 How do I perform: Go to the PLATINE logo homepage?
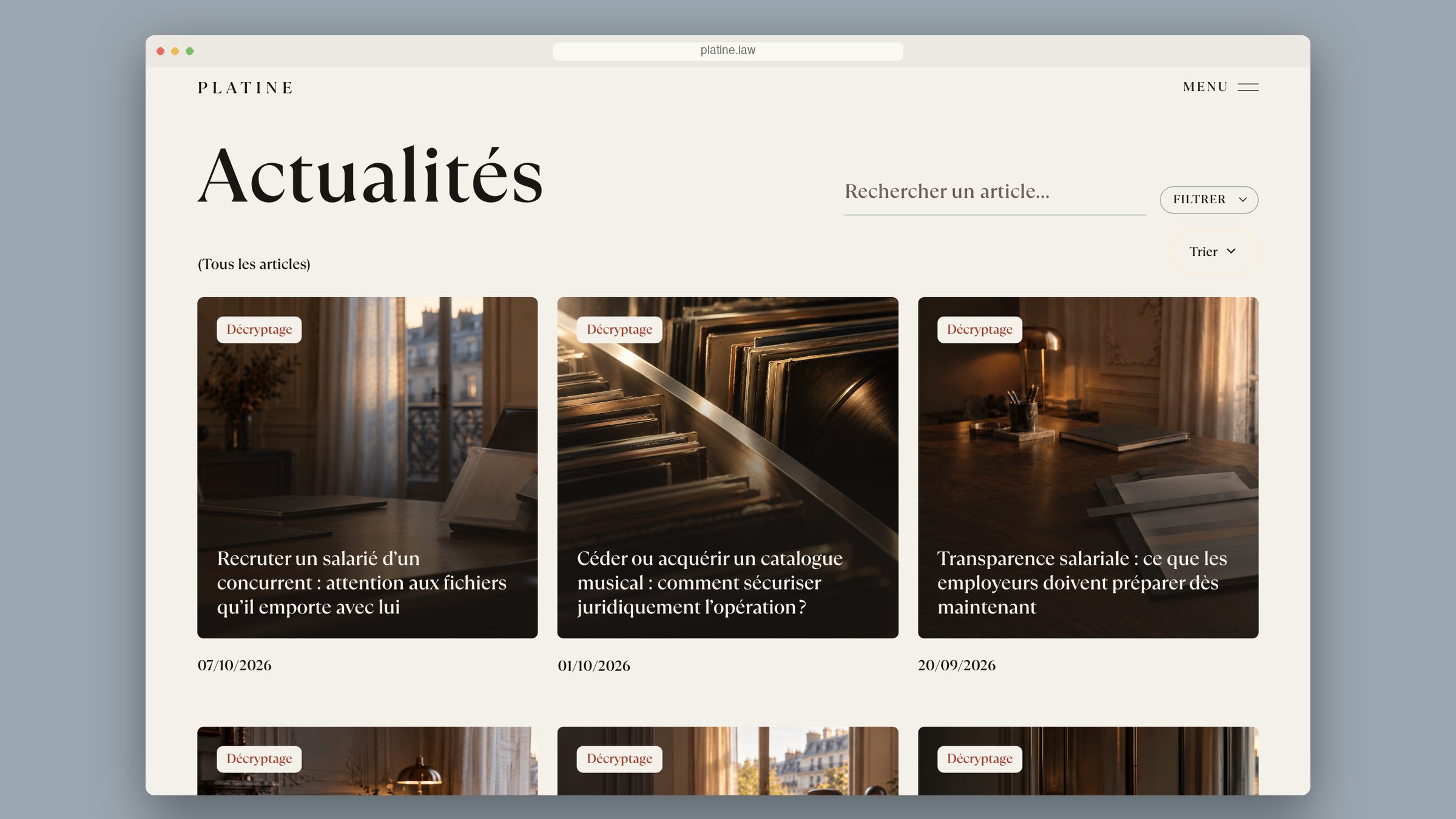pyautogui.click(x=246, y=88)
